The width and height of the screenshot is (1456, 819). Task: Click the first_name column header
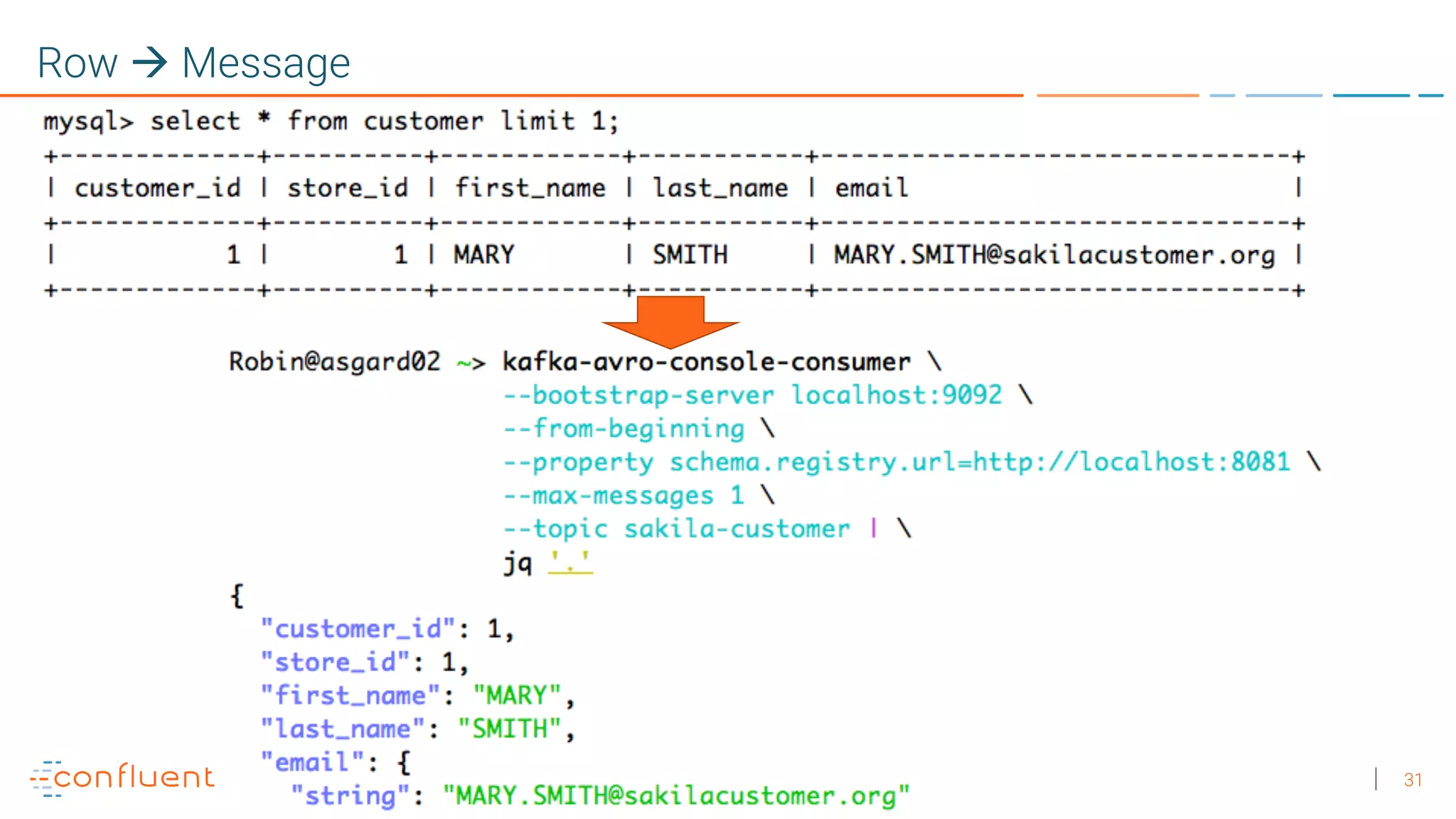click(x=530, y=188)
